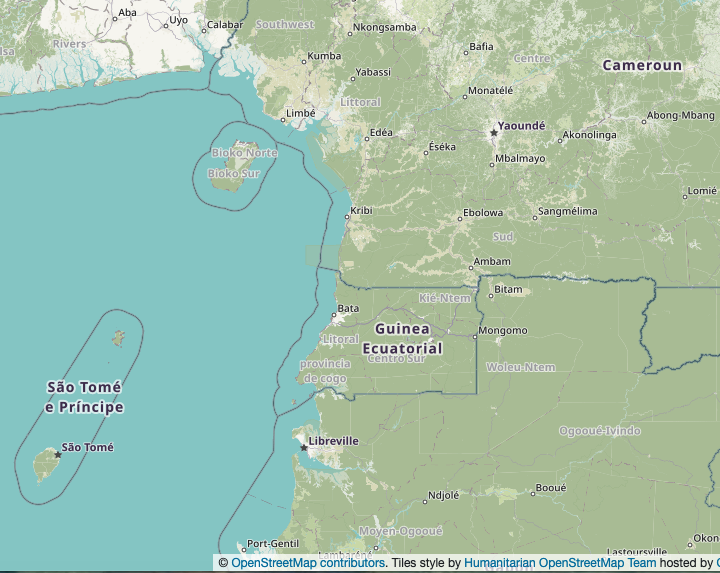
Task: Click the Guinea Ecuatorial country label
Action: tap(403, 338)
